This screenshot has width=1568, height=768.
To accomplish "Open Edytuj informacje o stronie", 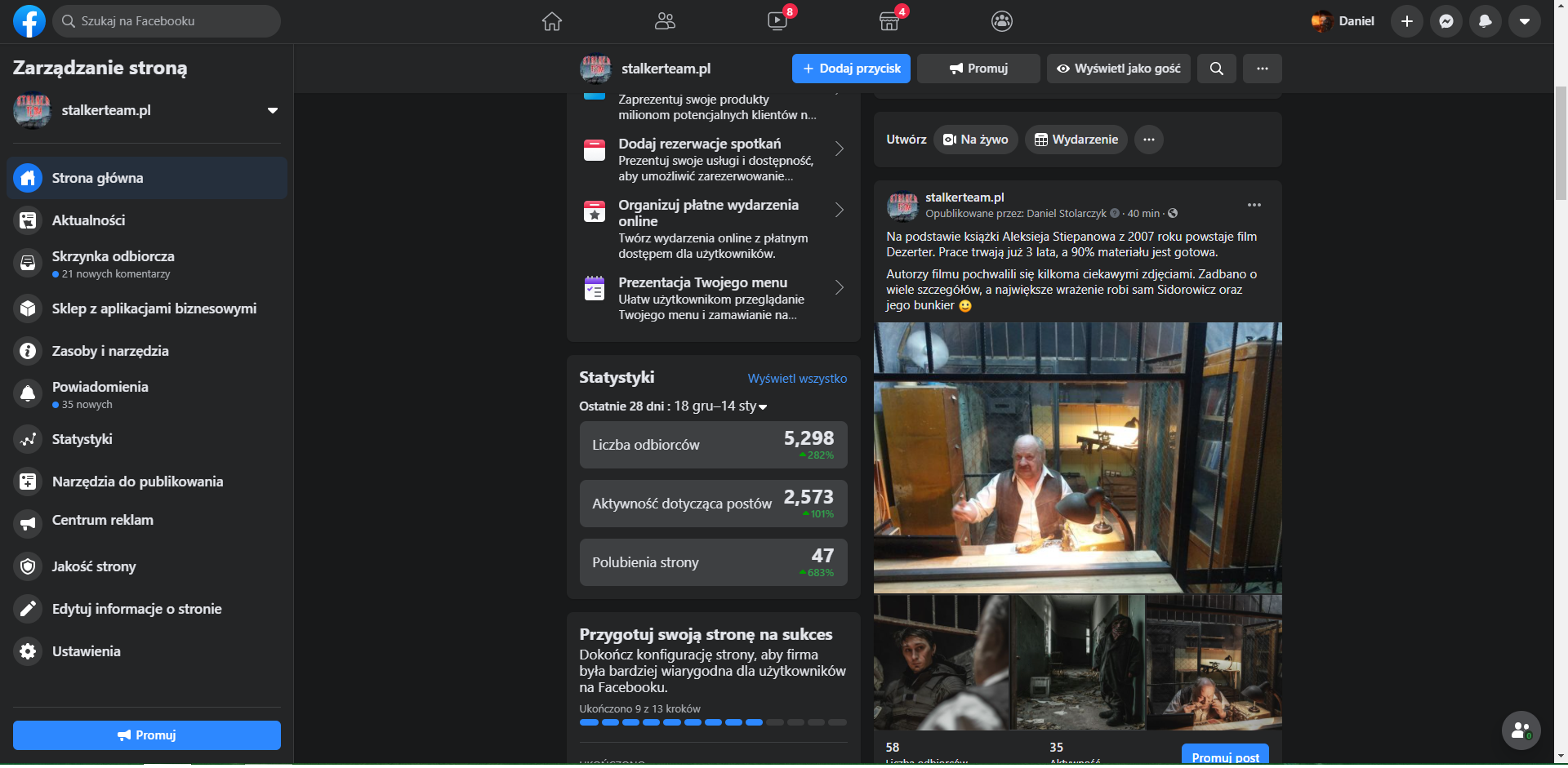I will [147, 609].
